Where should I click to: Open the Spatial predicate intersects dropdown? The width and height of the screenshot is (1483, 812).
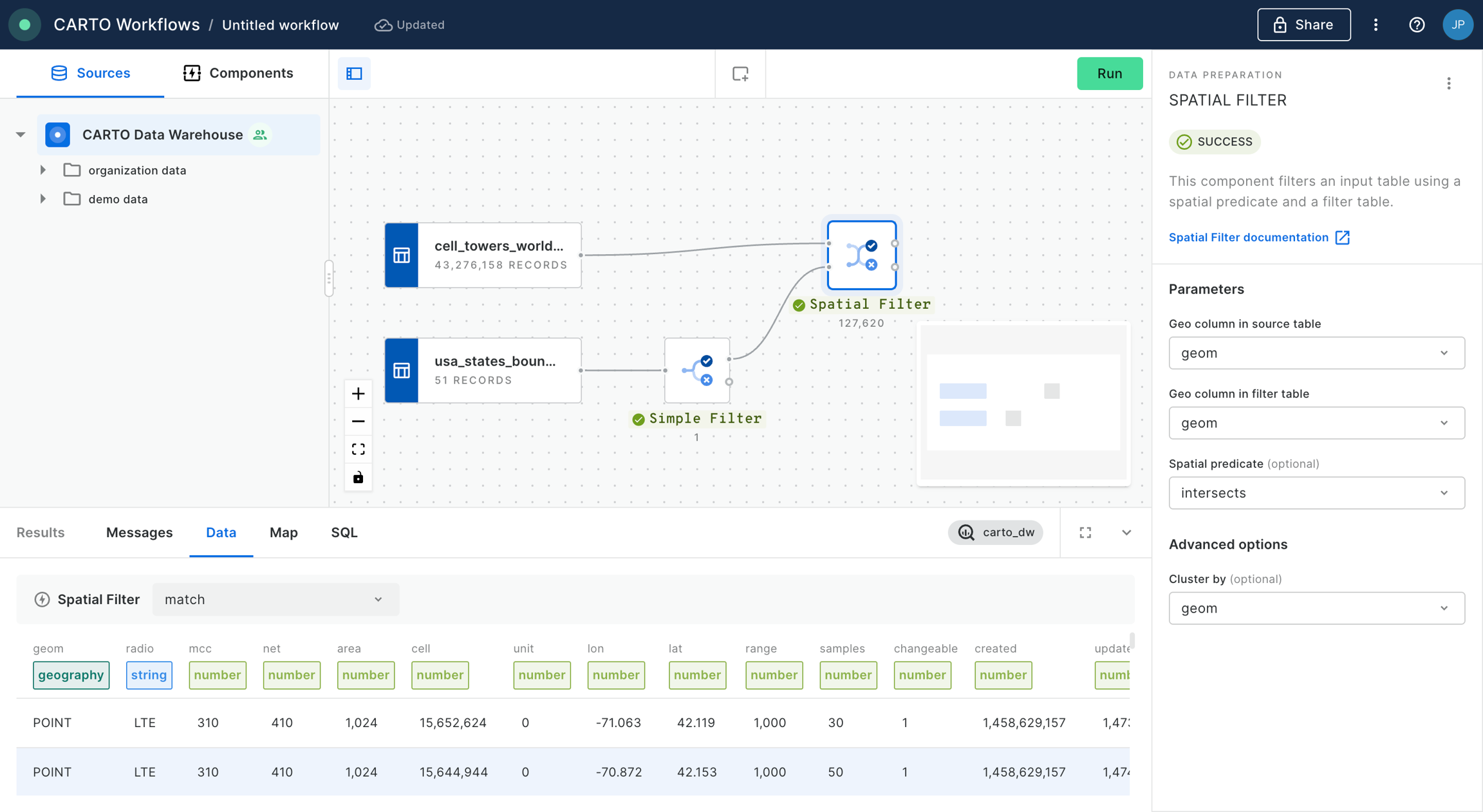pyautogui.click(x=1316, y=493)
